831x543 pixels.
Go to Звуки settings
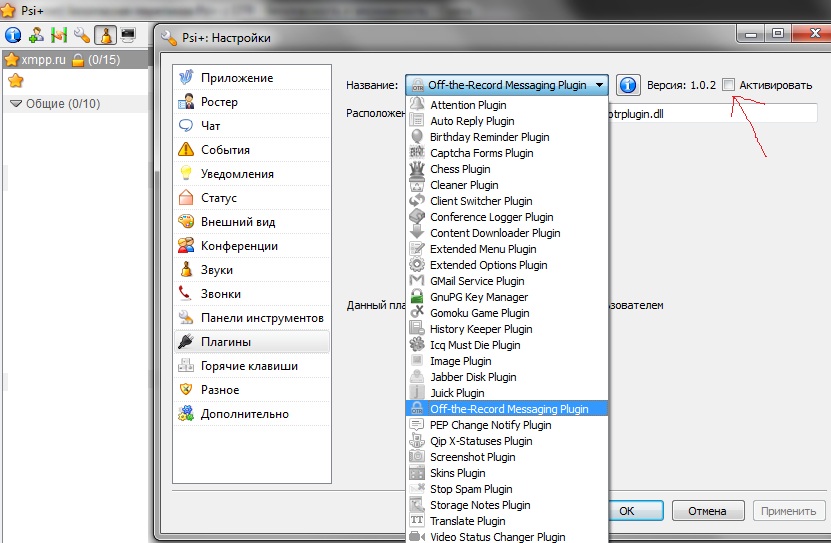[x=252, y=270]
